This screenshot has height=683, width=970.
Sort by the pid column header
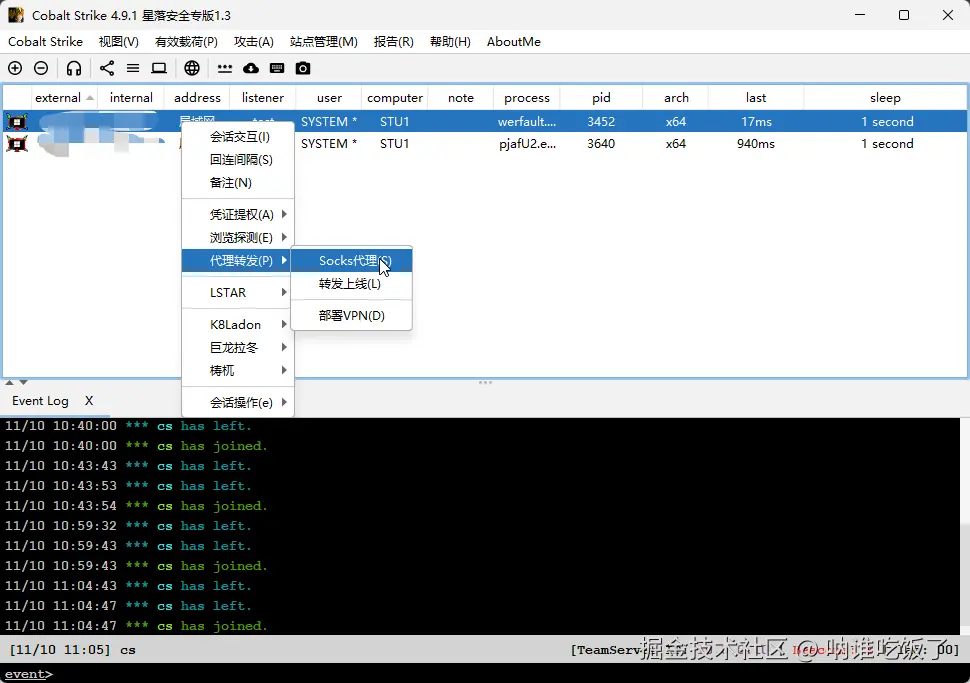601,98
